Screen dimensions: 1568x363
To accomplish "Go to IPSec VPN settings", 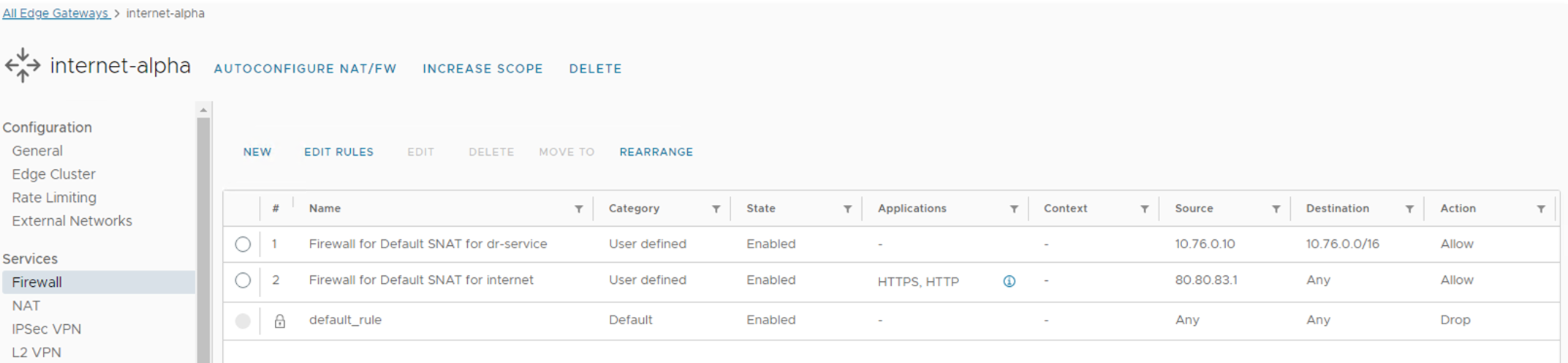I will (x=46, y=329).
